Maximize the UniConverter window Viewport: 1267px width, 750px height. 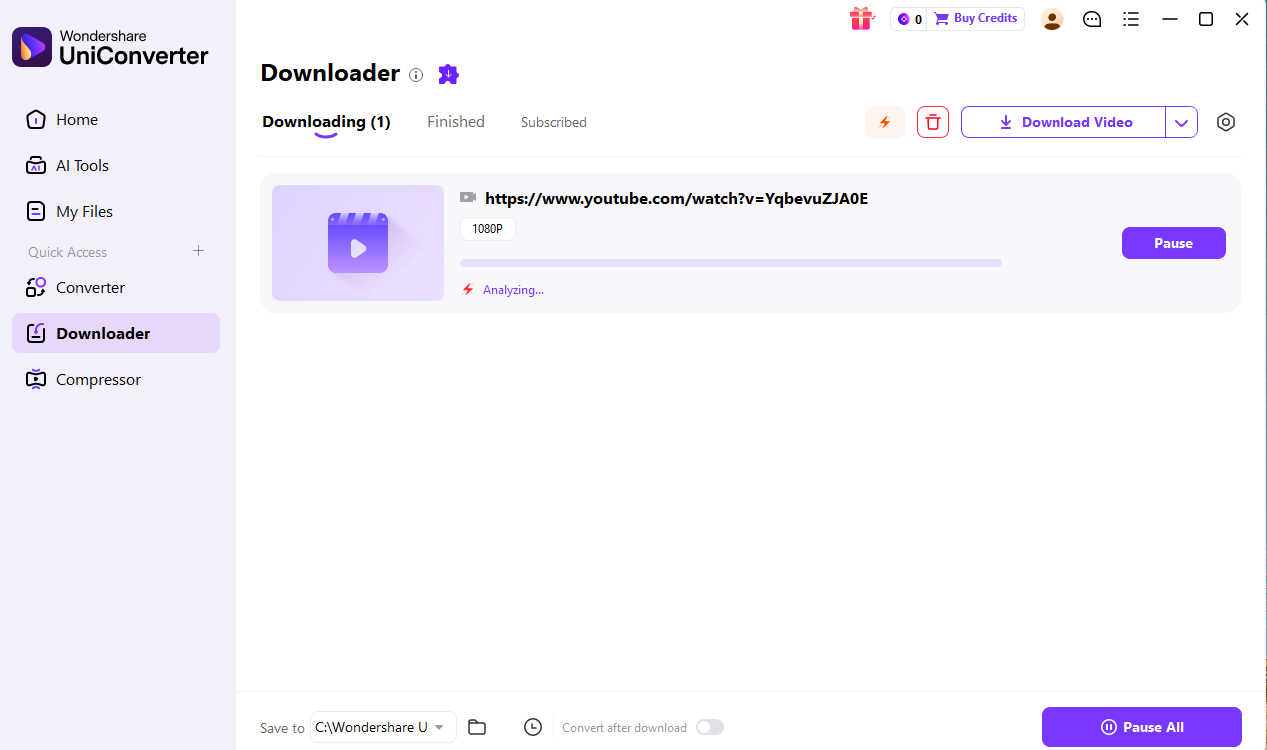pyautogui.click(x=1206, y=19)
